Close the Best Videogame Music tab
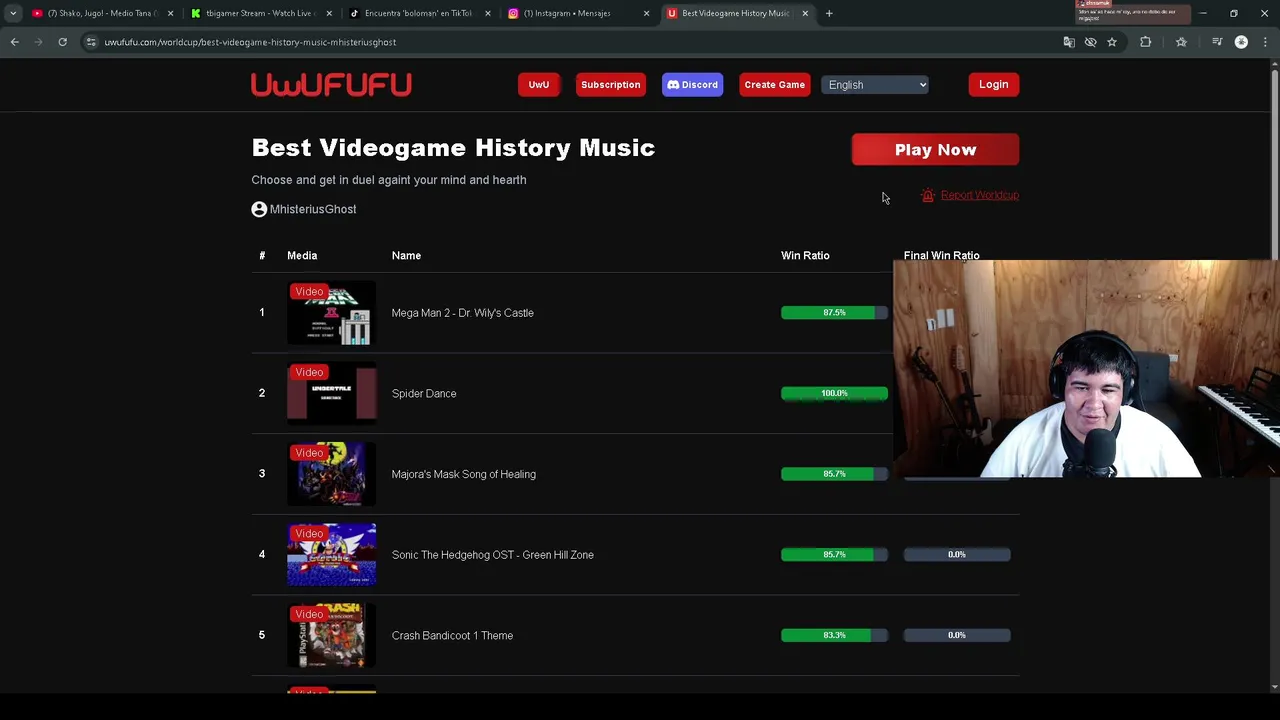 pyautogui.click(x=805, y=13)
